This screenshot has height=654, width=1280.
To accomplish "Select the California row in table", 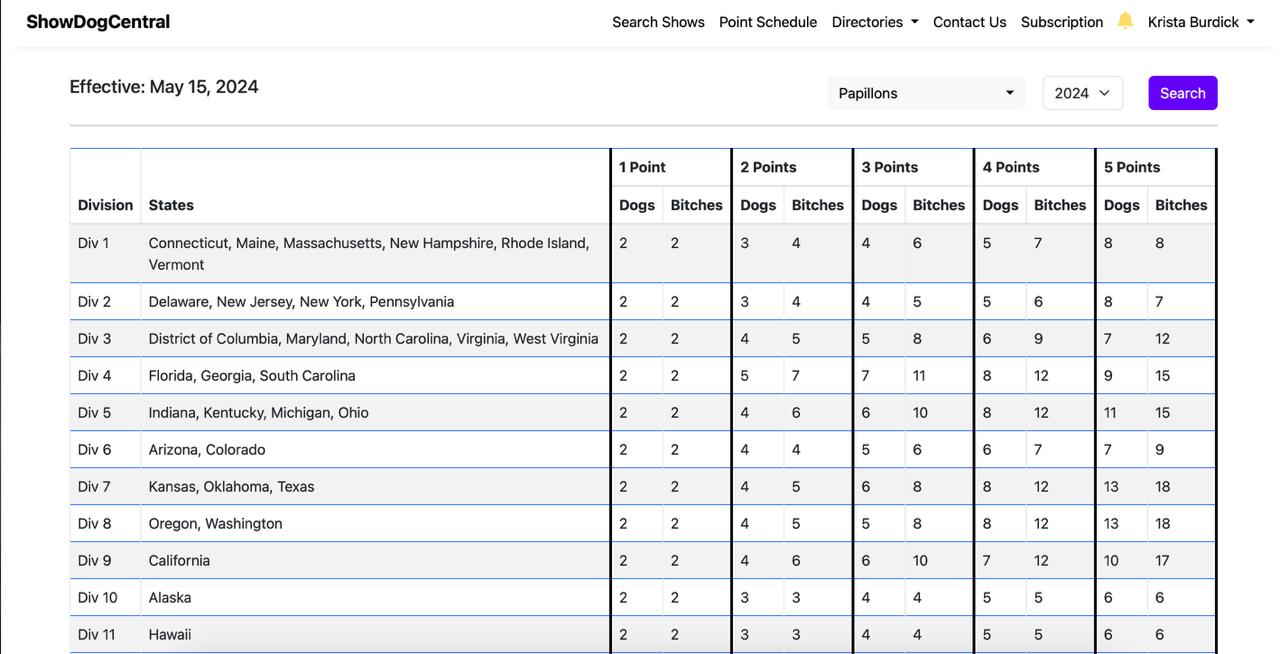I will pyautogui.click(x=179, y=561).
